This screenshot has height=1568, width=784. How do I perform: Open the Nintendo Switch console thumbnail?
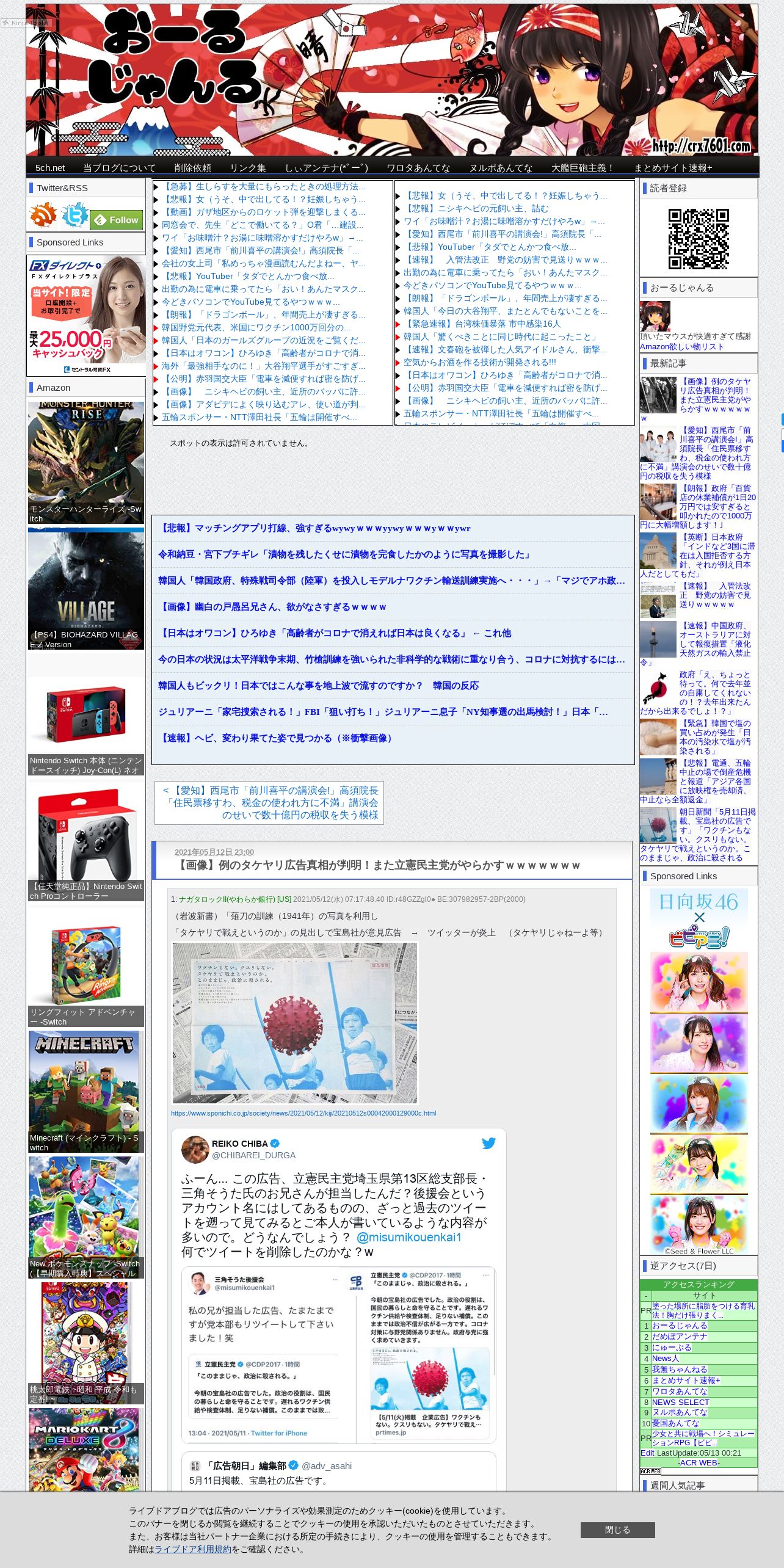86,714
